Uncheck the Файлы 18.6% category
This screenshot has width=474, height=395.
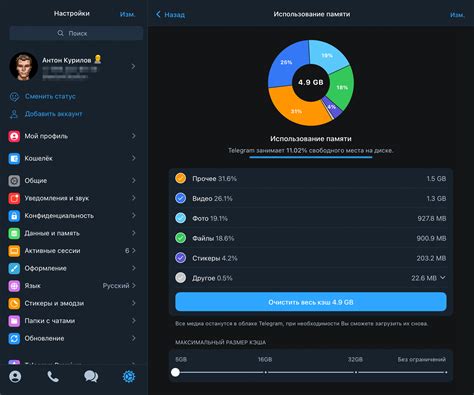point(180,238)
